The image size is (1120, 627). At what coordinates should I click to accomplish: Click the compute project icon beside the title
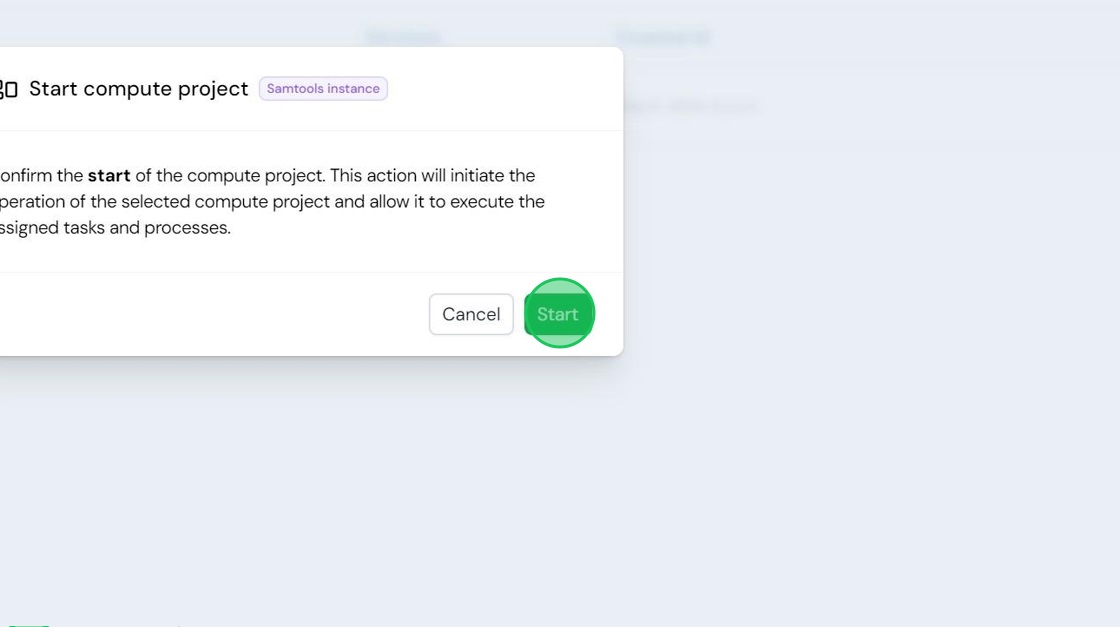tap(9, 89)
